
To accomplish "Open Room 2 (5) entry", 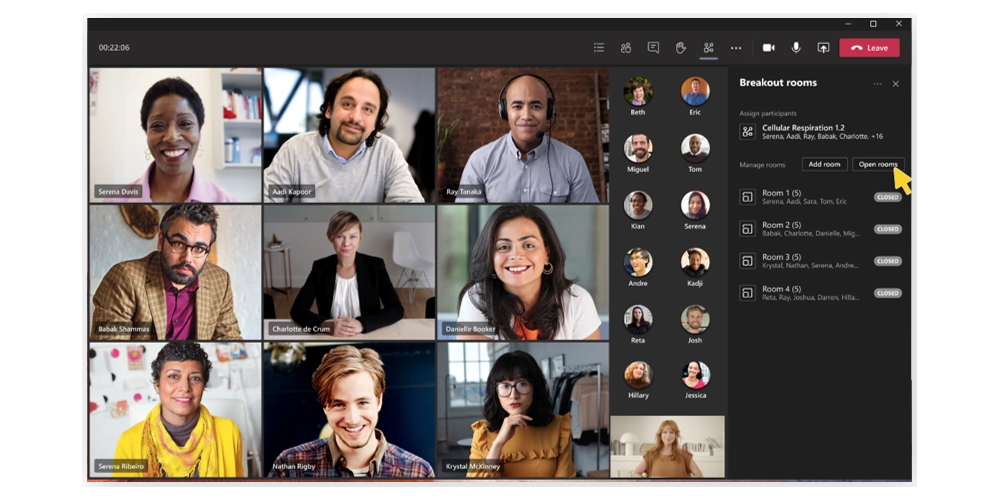I will 820,229.
